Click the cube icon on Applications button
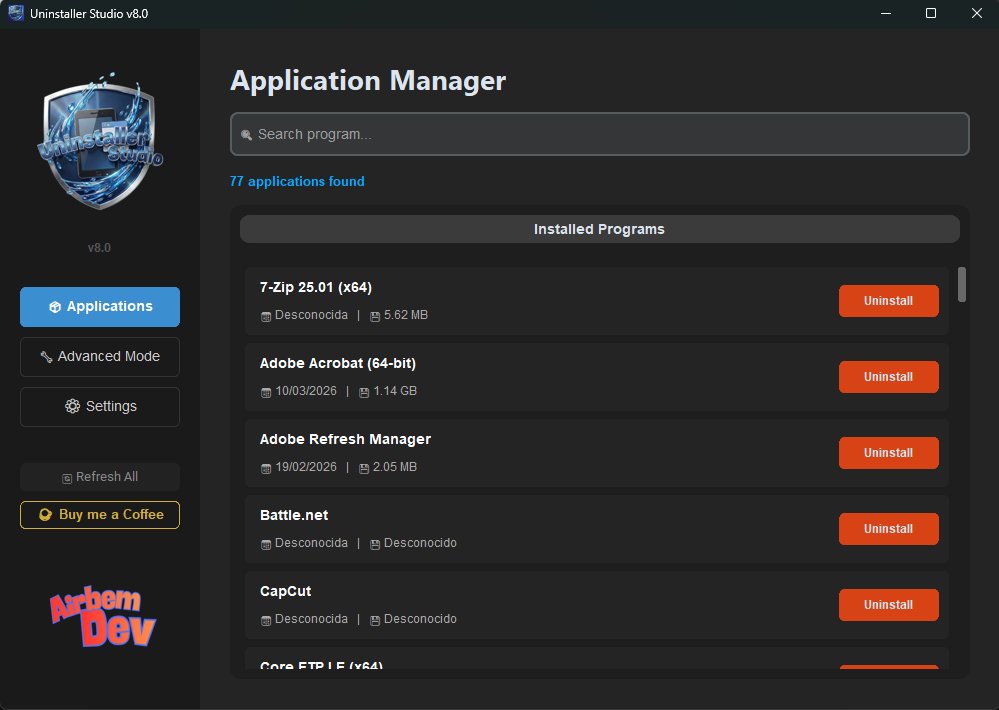This screenshot has height=710, width=999. click(55, 307)
